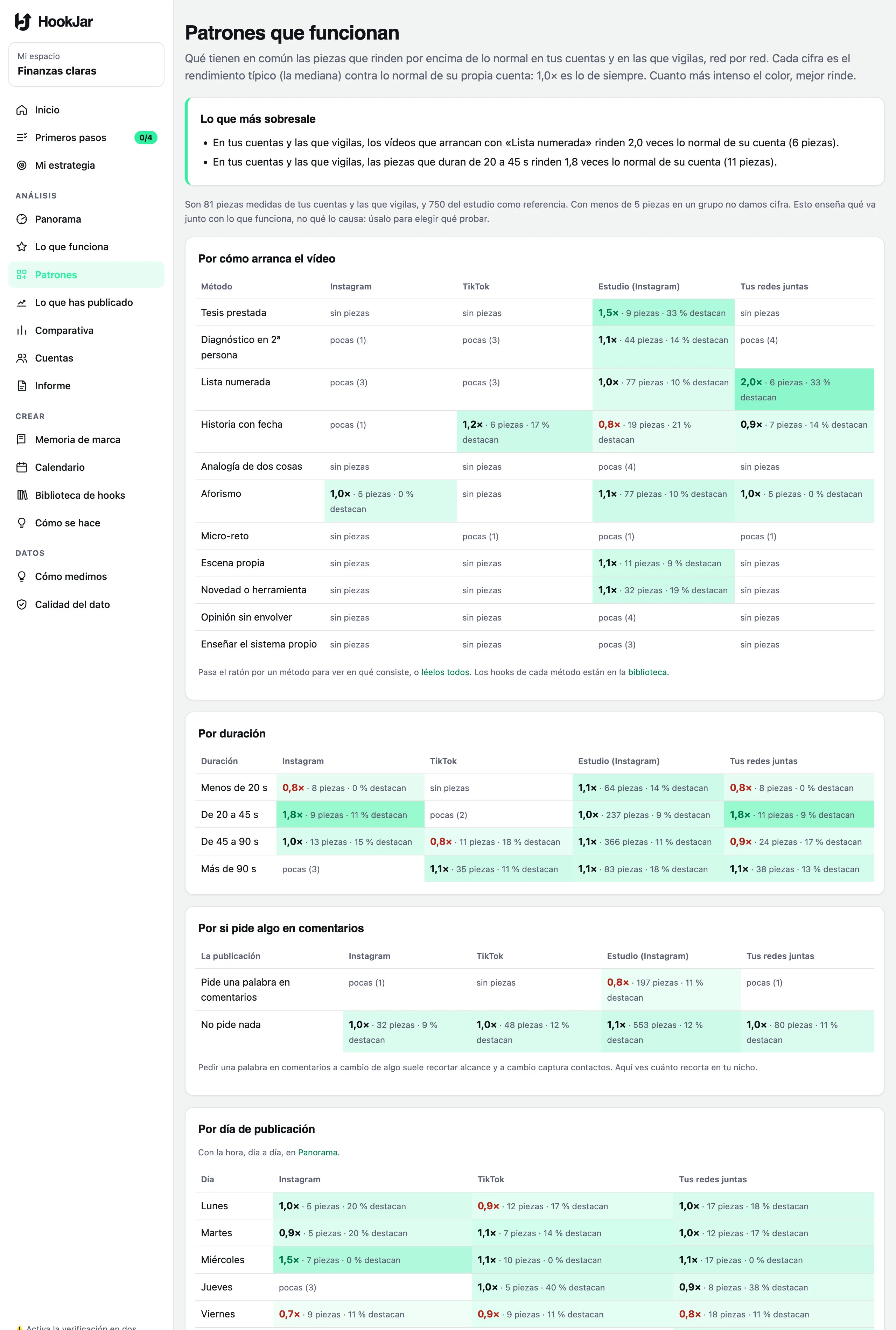The height and width of the screenshot is (1330, 896).
Task: Click the Comparativa bar chart icon
Action: click(22, 330)
